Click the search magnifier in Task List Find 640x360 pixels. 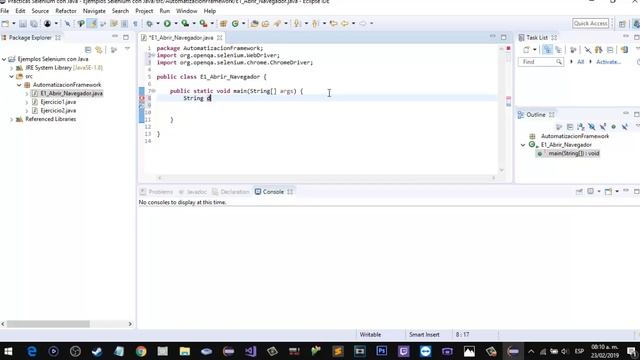(559, 62)
